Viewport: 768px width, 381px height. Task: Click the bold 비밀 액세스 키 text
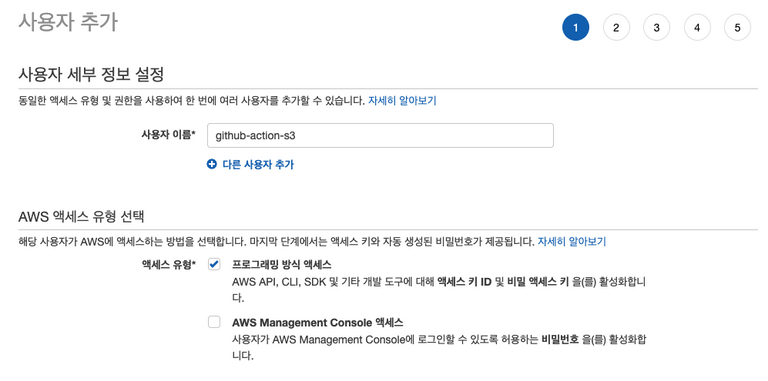point(538,282)
